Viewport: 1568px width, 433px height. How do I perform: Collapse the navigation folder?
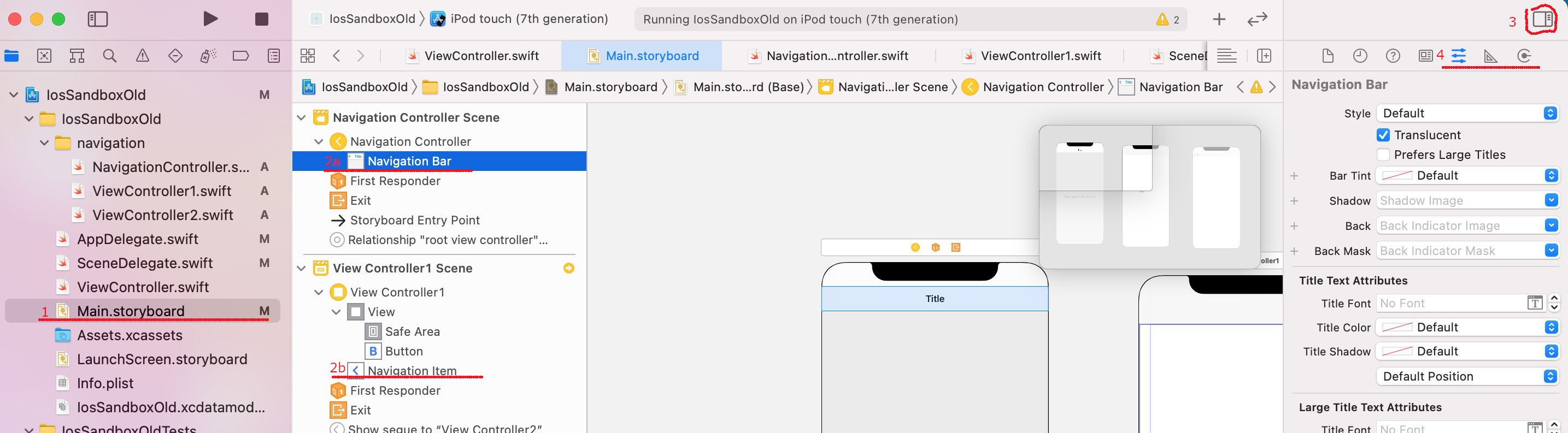coord(44,143)
